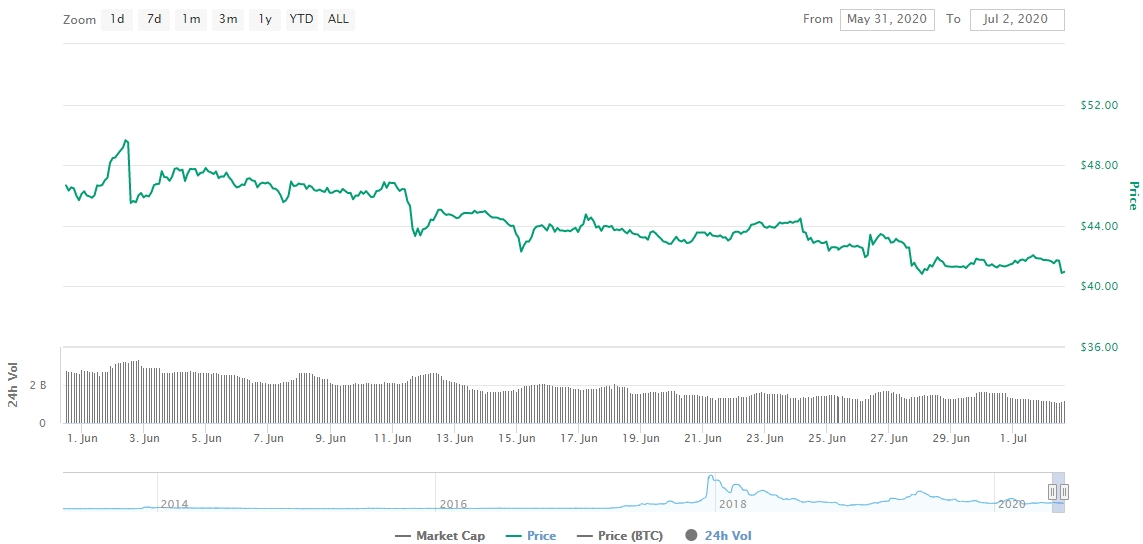Screen dimensions: 1143x544
Task: Select the YTD zoom option
Action: click(301, 20)
